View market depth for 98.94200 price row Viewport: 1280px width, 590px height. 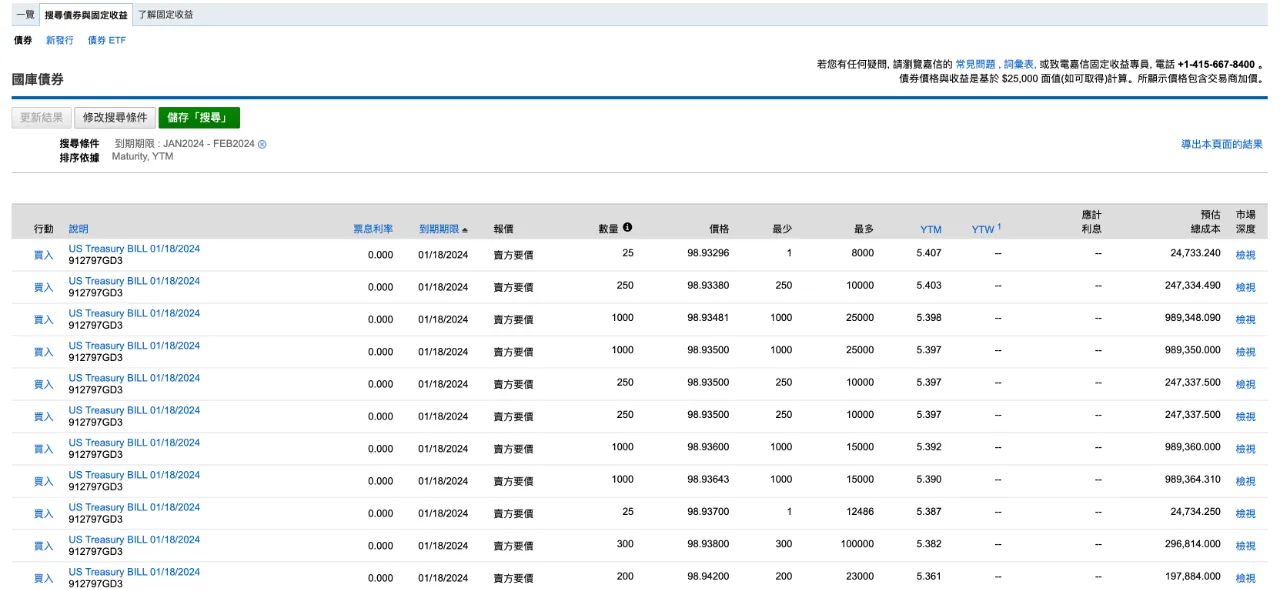(1245, 578)
